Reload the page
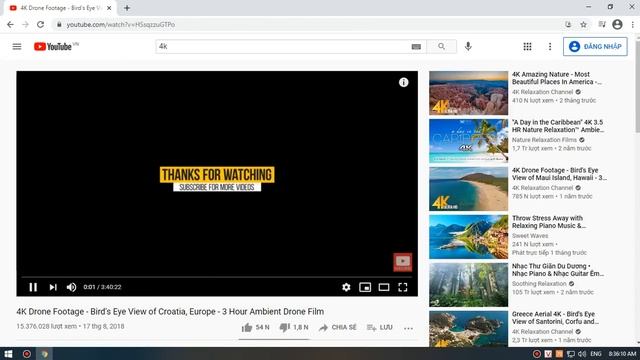This screenshot has width=640, height=360. pyautogui.click(x=40, y=24)
